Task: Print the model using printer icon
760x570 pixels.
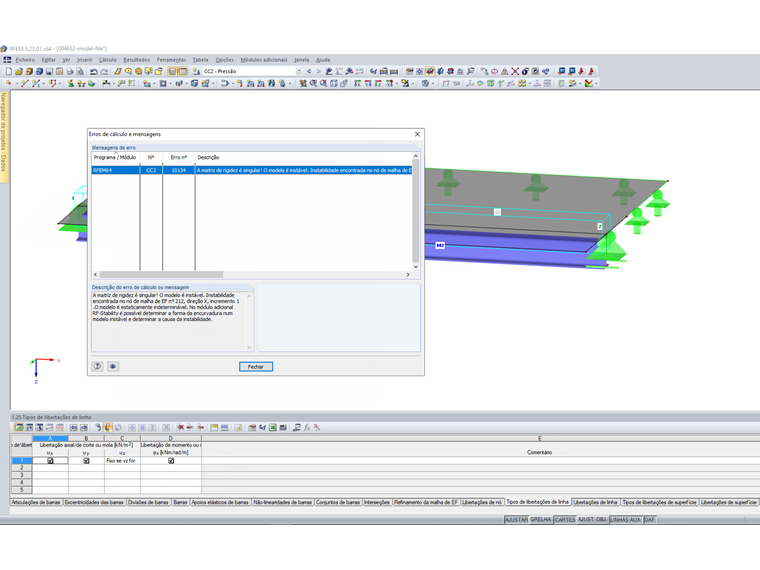Action: pos(70,71)
